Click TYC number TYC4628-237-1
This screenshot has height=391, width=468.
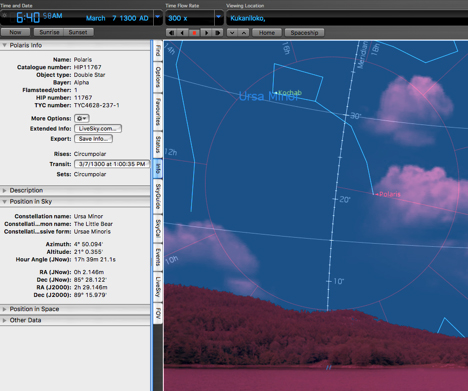[x=96, y=105]
